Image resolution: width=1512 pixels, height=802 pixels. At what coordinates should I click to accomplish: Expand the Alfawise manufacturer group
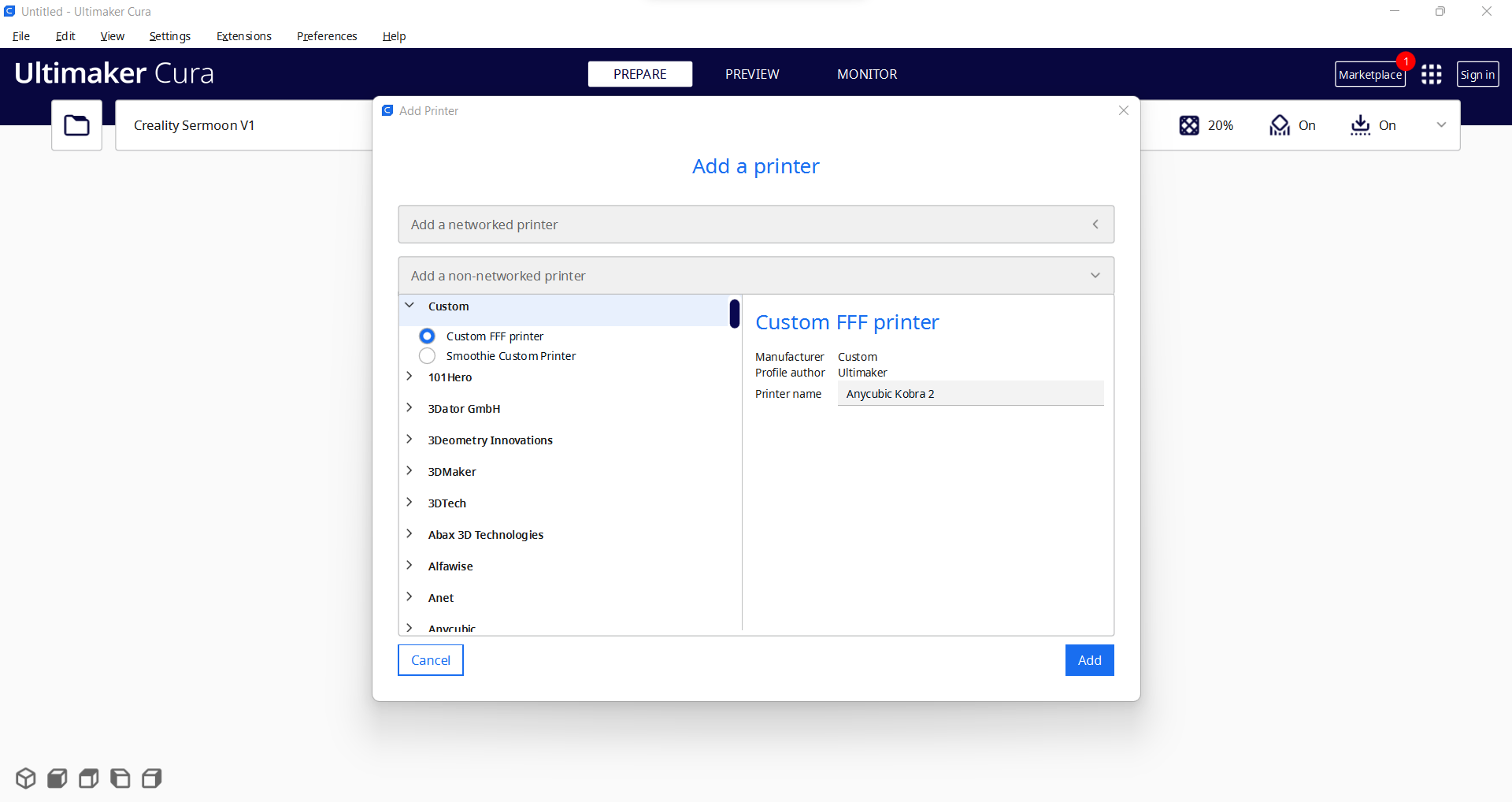[409, 566]
